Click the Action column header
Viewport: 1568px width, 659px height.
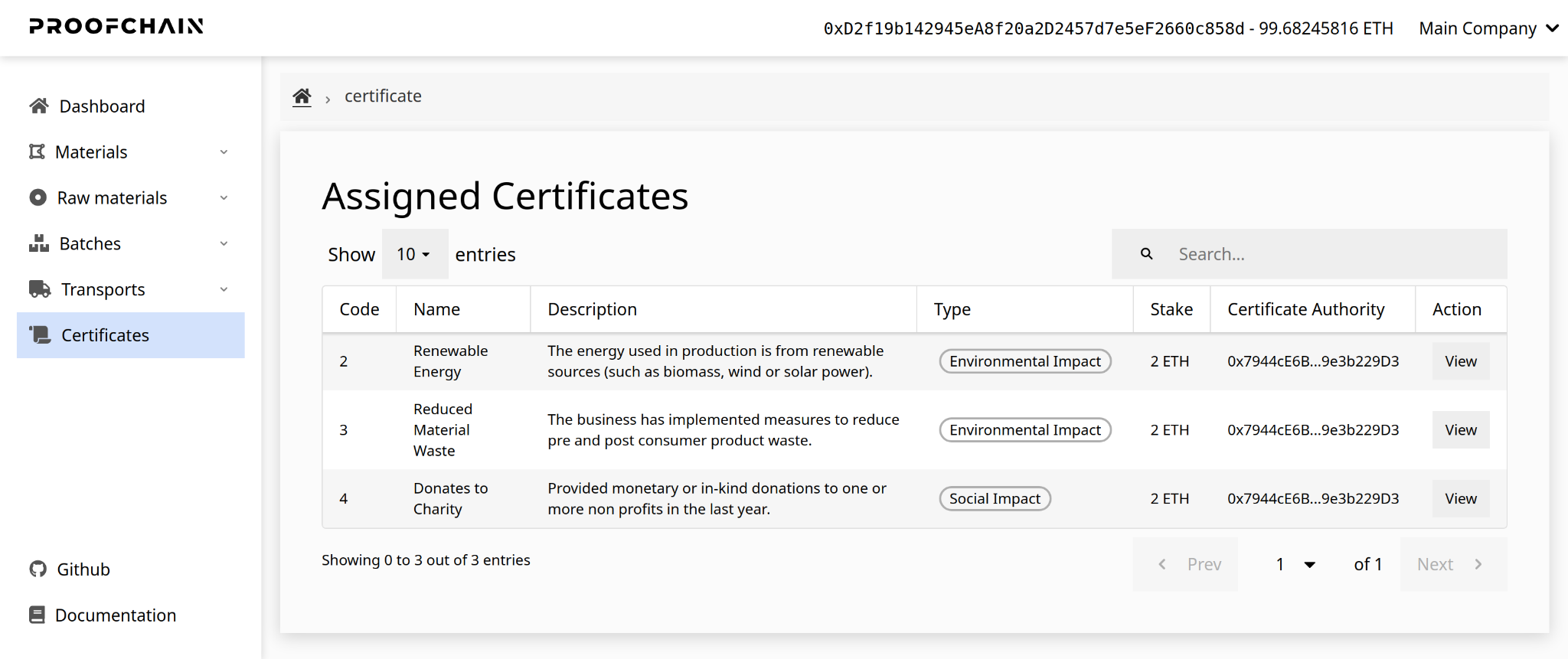pos(1461,309)
